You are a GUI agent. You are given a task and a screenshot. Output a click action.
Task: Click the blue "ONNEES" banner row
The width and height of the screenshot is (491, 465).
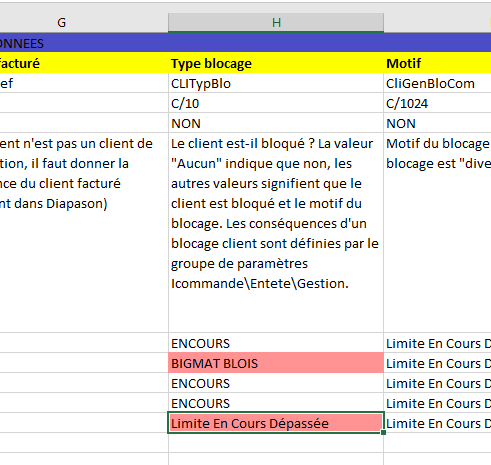coord(245,43)
